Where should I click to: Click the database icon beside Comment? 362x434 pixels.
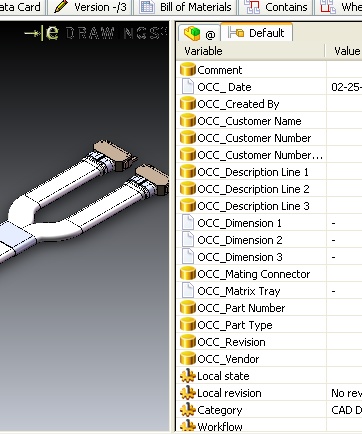pyautogui.click(x=187, y=69)
